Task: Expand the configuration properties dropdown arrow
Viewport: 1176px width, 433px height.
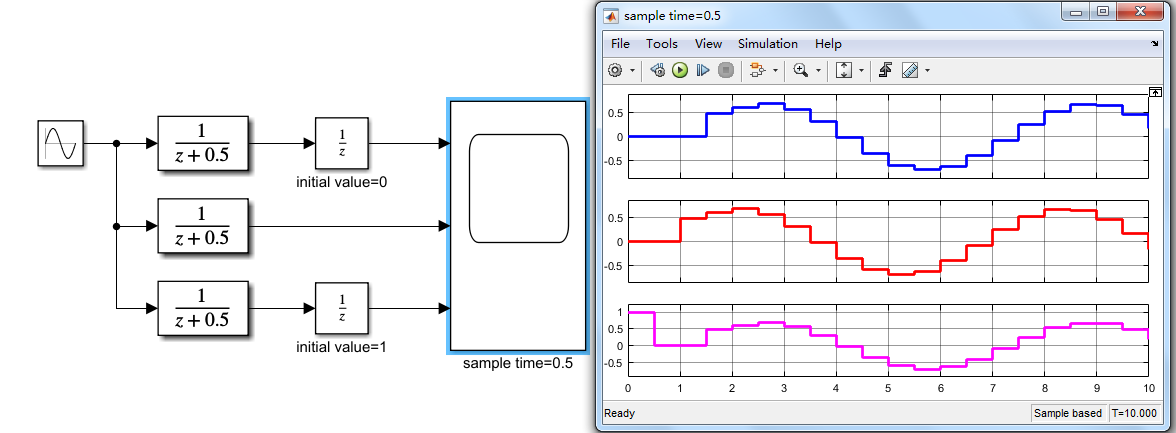Action: tap(632, 71)
